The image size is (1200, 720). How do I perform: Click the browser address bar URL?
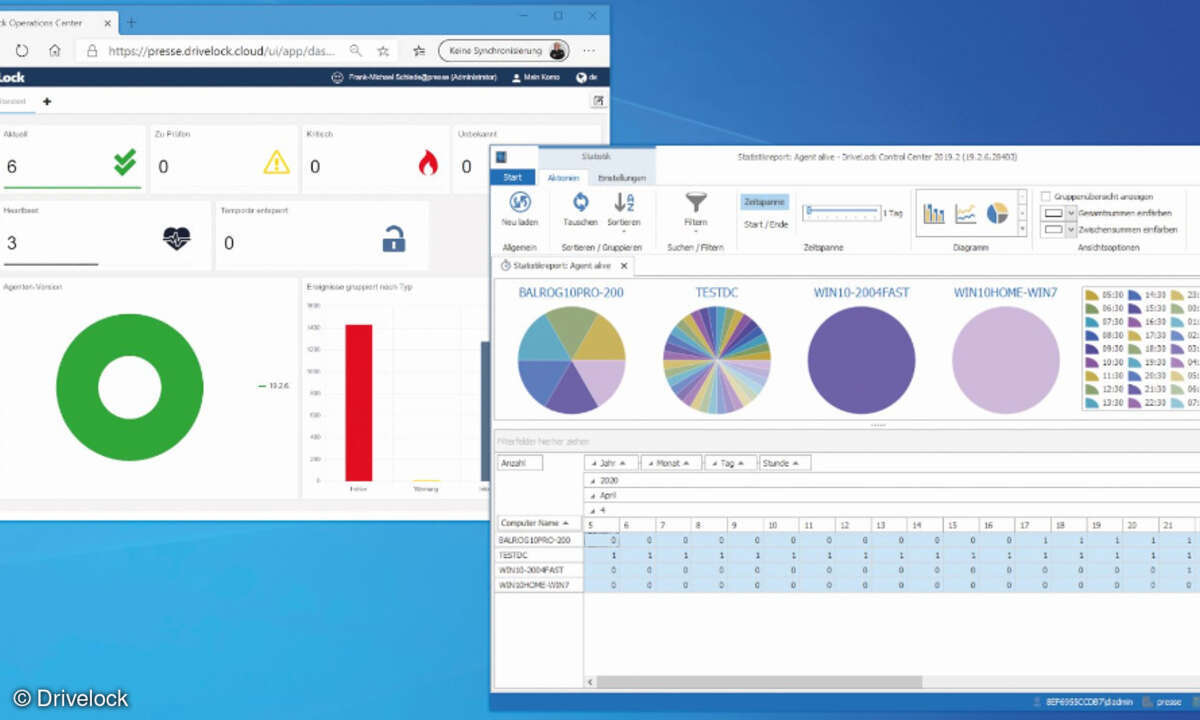(222, 50)
